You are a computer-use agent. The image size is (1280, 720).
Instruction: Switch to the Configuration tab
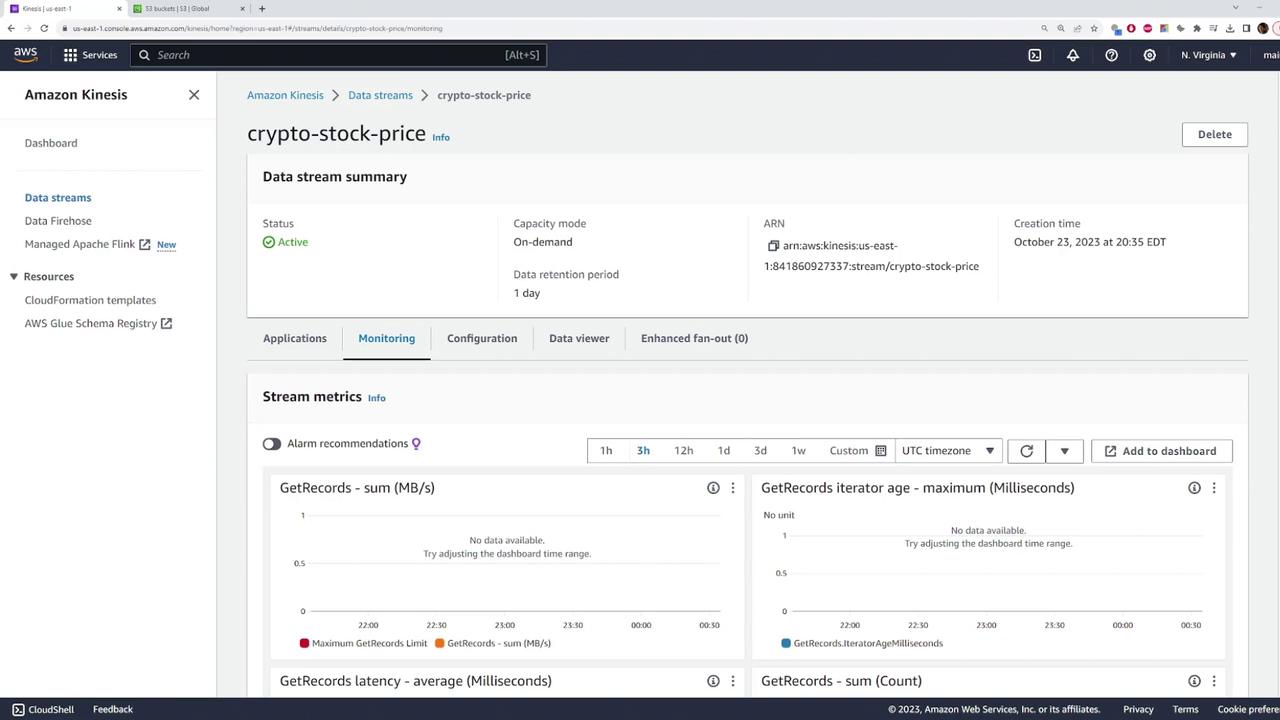click(x=482, y=338)
